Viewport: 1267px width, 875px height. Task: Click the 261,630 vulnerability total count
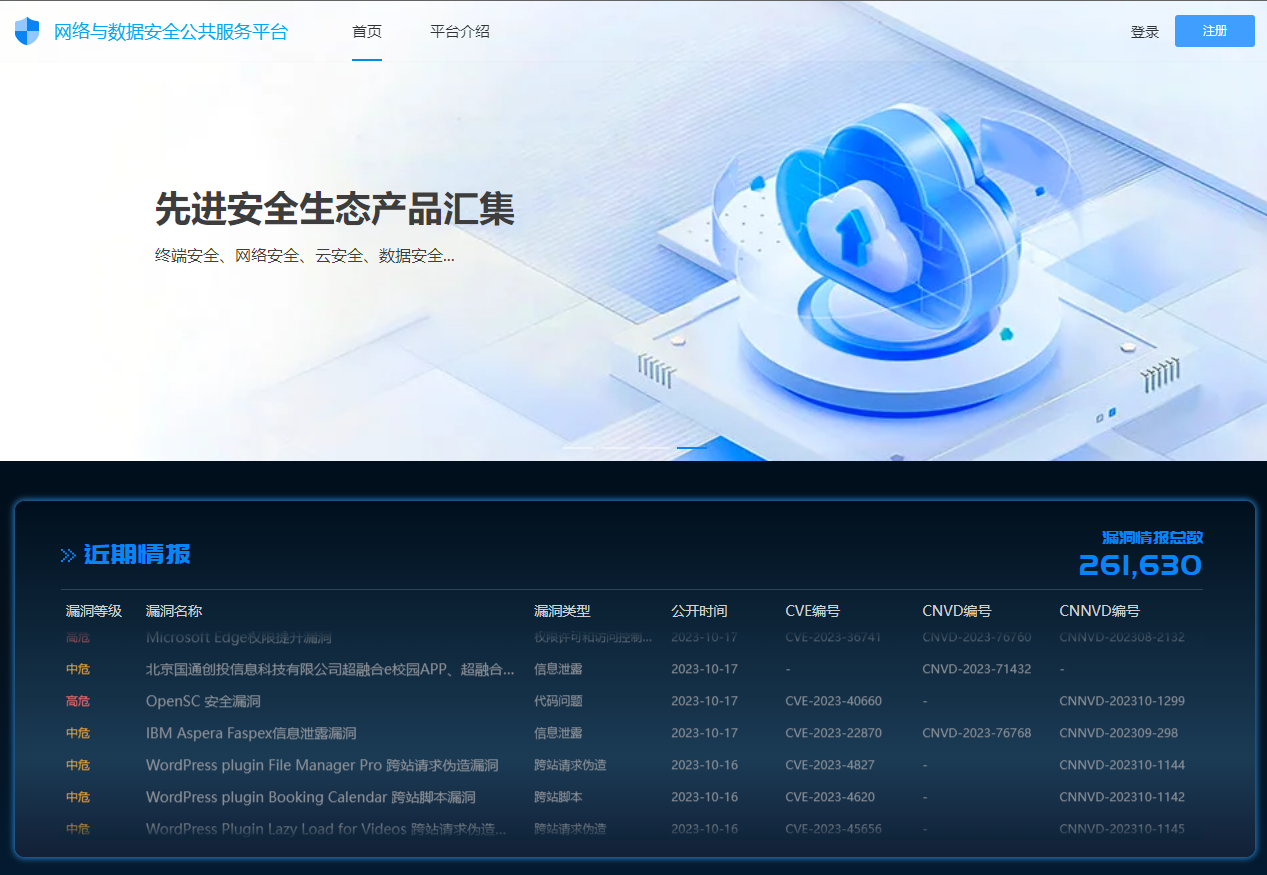point(1140,566)
